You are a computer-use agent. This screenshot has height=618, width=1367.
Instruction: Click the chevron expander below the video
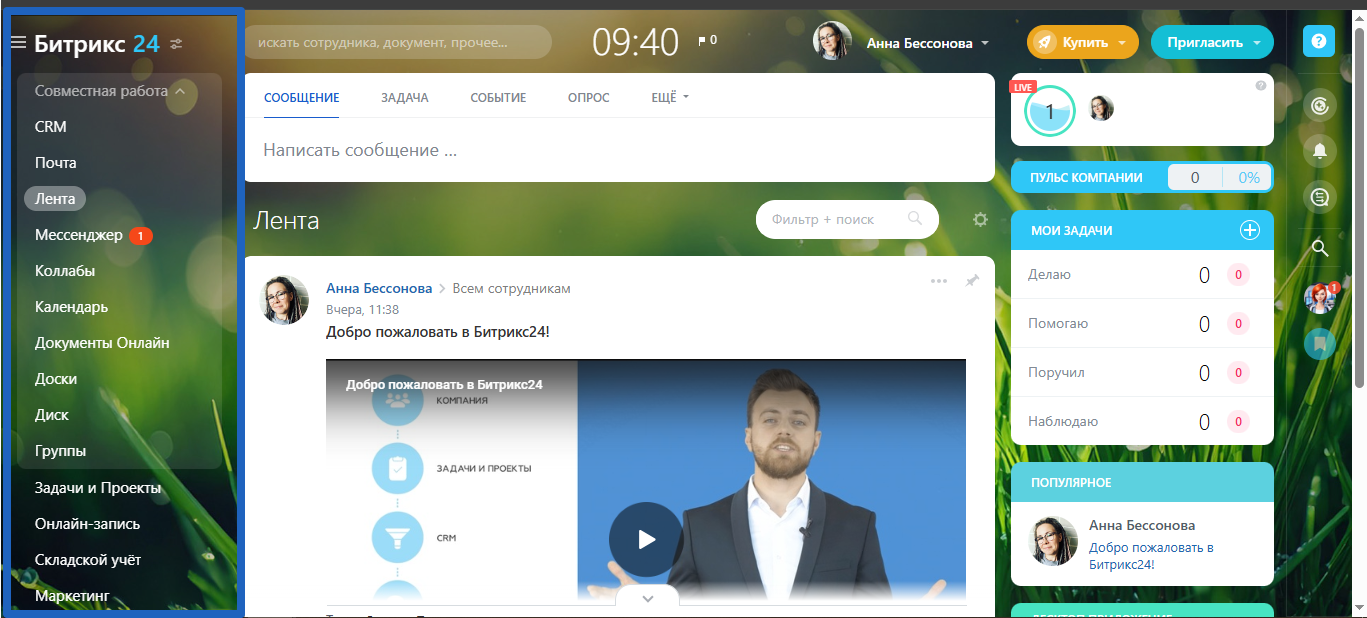pyautogui.click(x=647, y=598)
